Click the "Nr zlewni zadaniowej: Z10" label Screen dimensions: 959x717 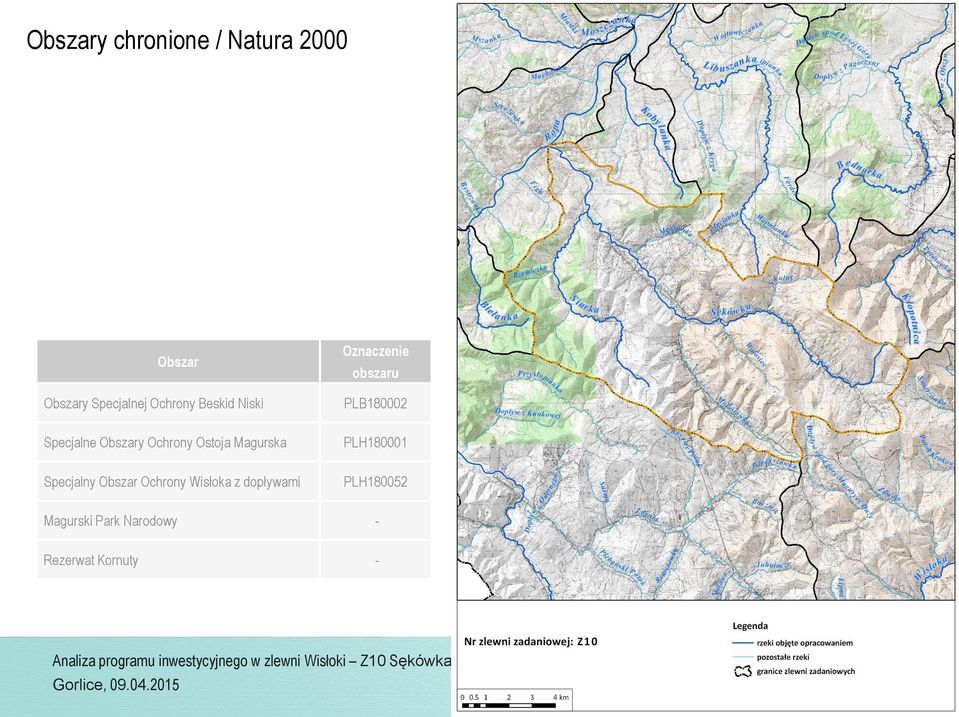[531, 642]
